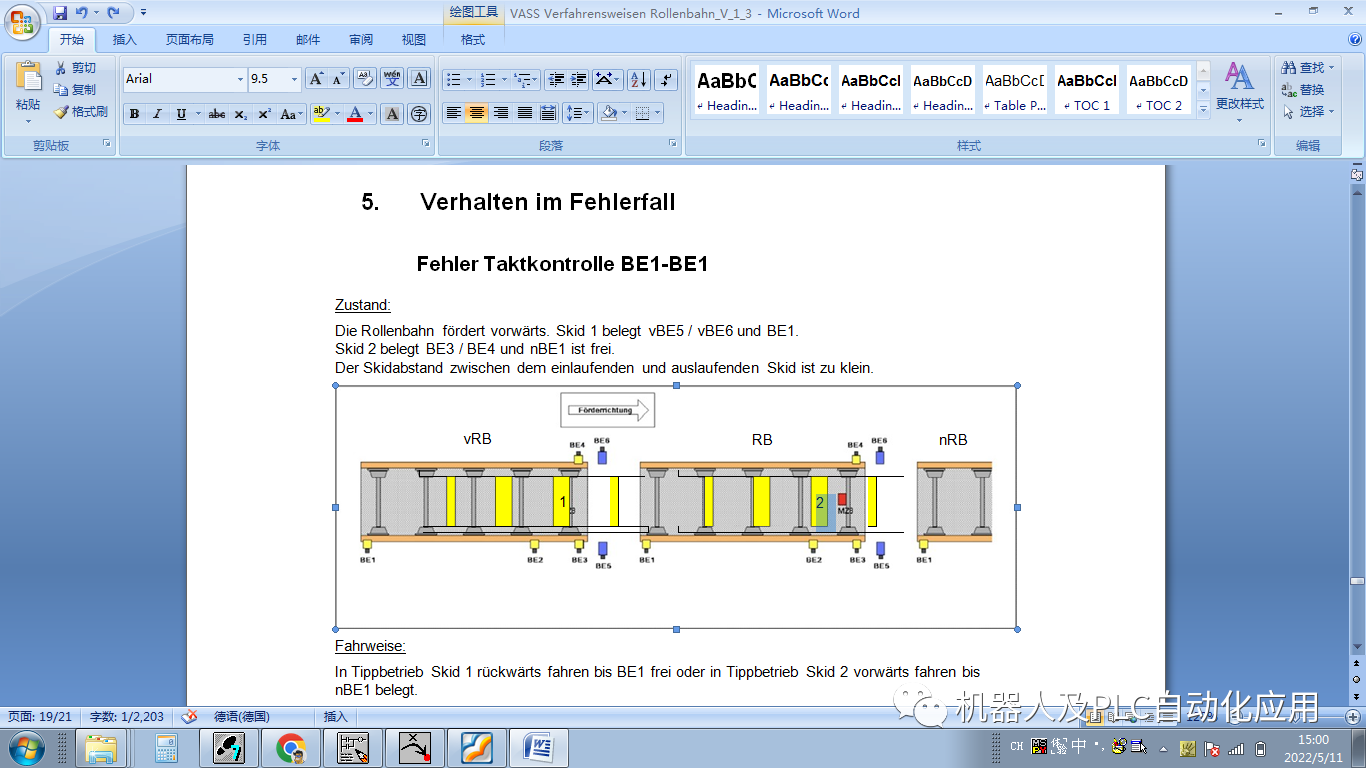This screenshot has width=1366, height=768.
Task: Switch to the 插入 tab
Action: tap(124, 40)
